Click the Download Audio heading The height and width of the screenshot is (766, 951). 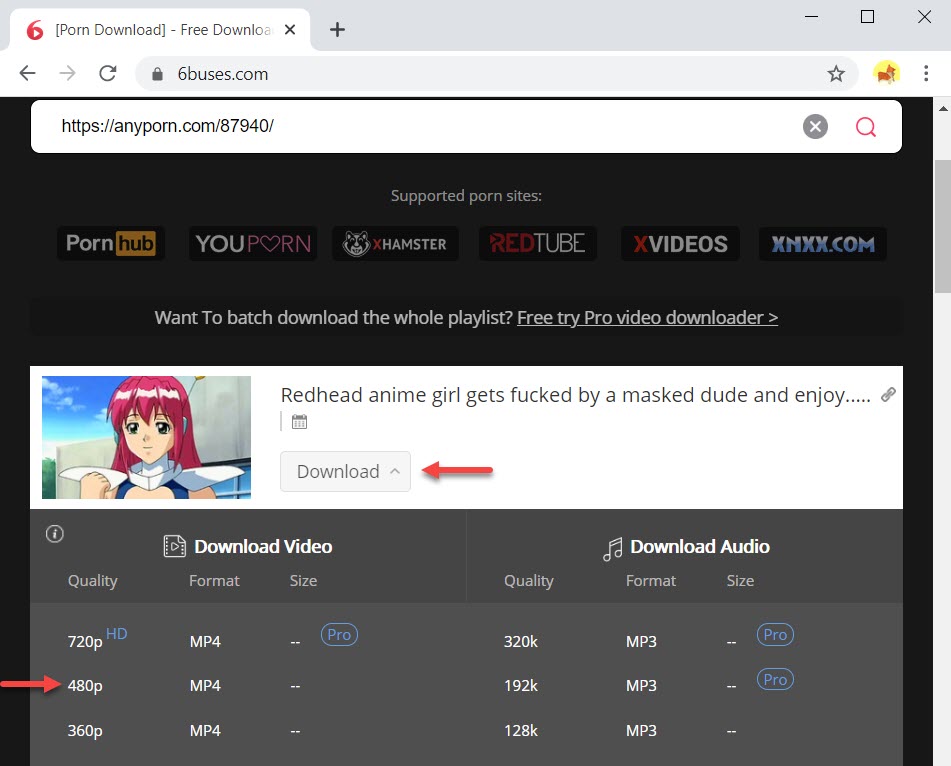(x=700, y=546)
